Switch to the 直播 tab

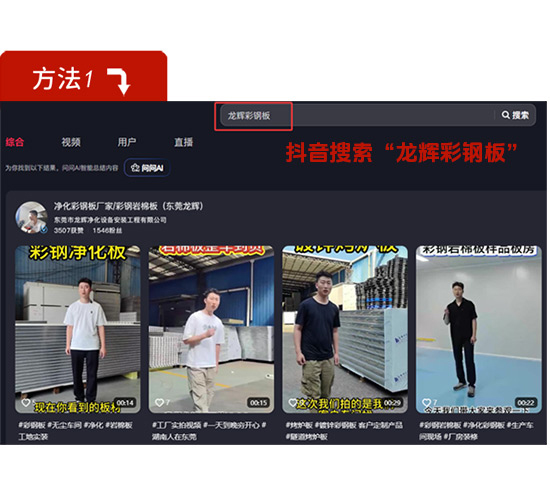tap(184, 142)
